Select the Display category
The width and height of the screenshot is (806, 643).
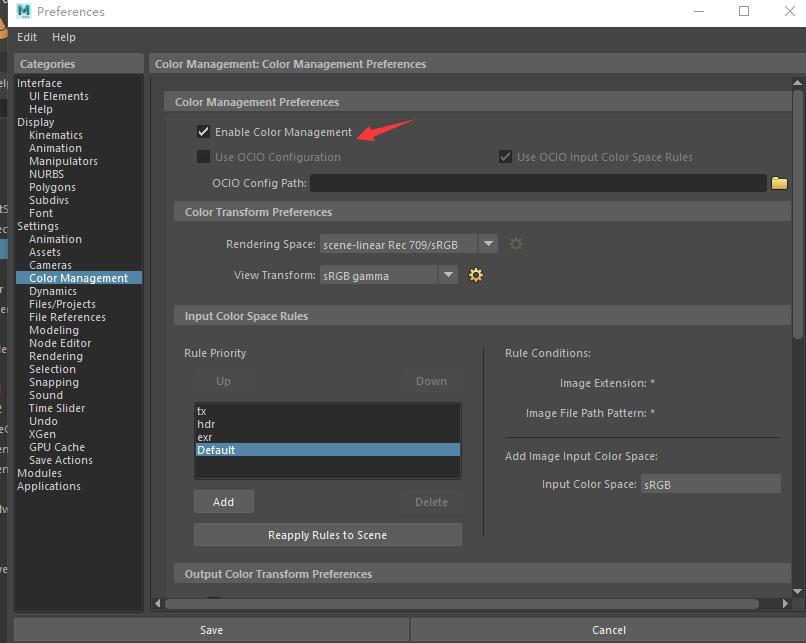point(35,122)
